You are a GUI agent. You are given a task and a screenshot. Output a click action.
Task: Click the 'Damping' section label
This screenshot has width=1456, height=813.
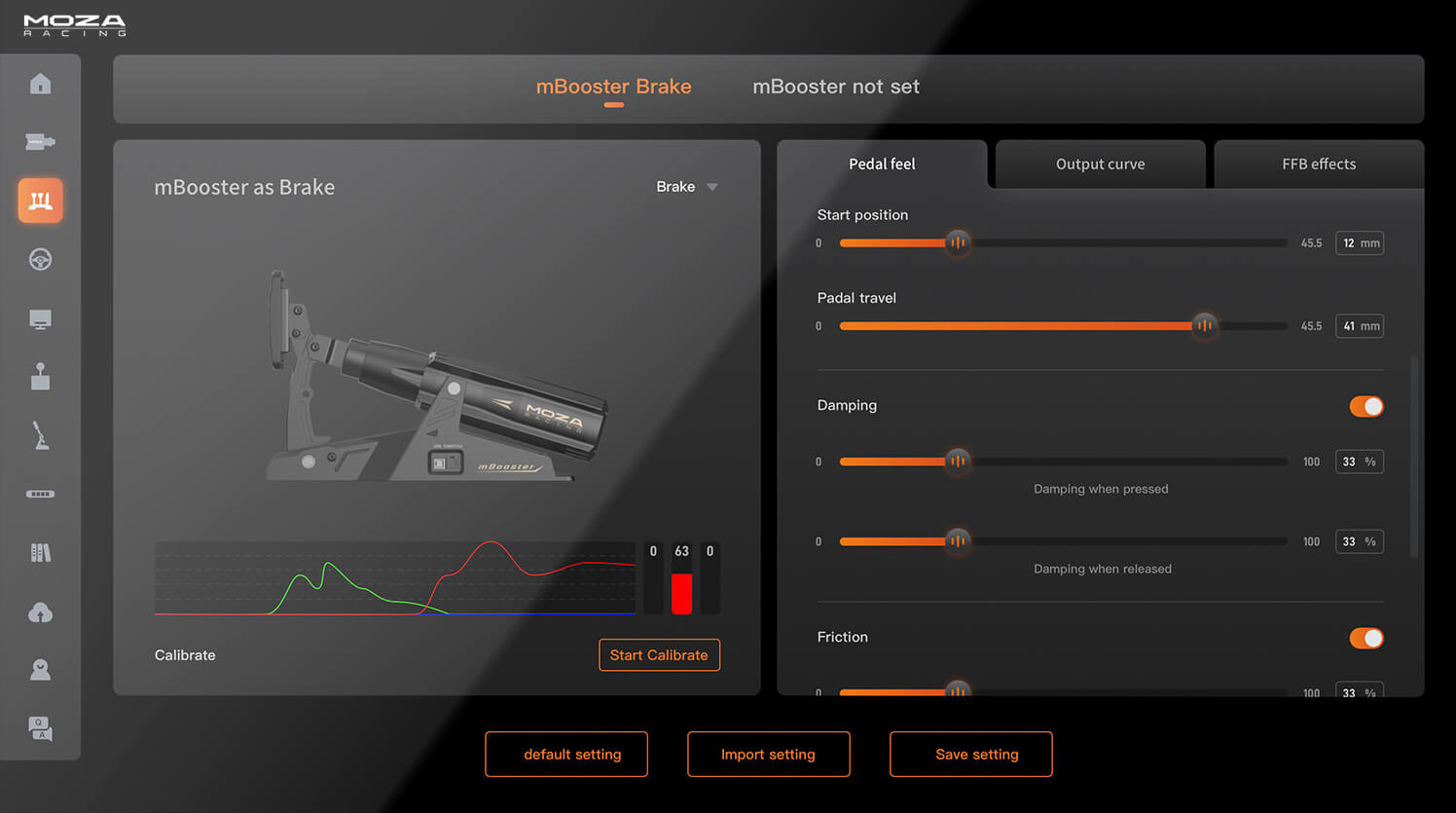(847, 405)
